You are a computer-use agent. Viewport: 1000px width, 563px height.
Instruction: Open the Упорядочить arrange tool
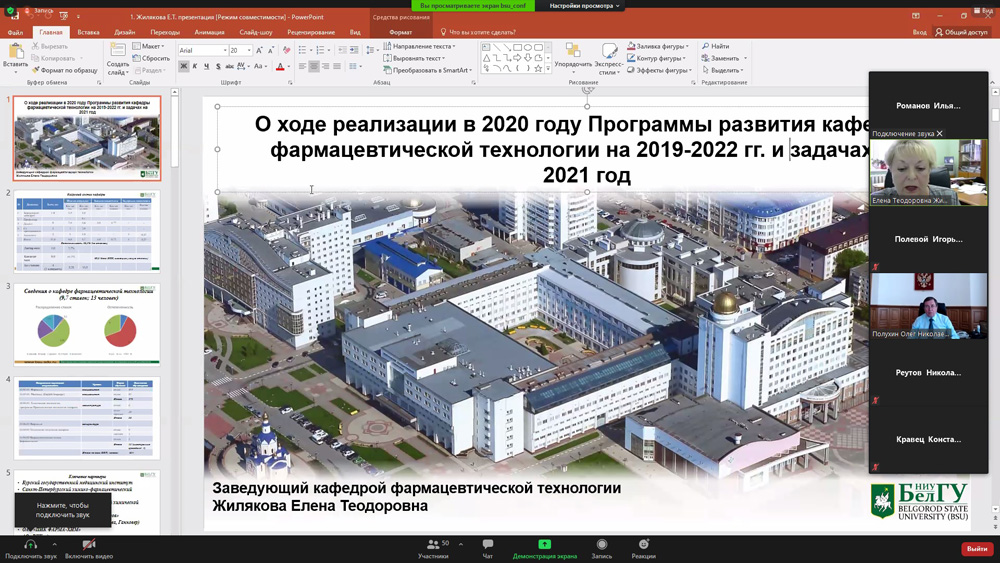pyautogui.click(x=573, y=58)
